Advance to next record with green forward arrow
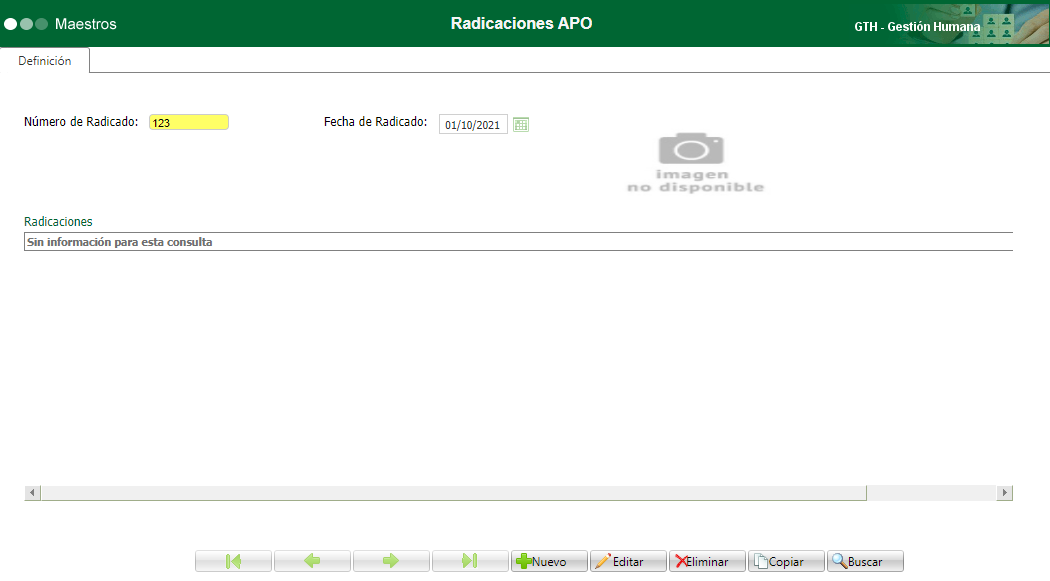 point(391,561)
